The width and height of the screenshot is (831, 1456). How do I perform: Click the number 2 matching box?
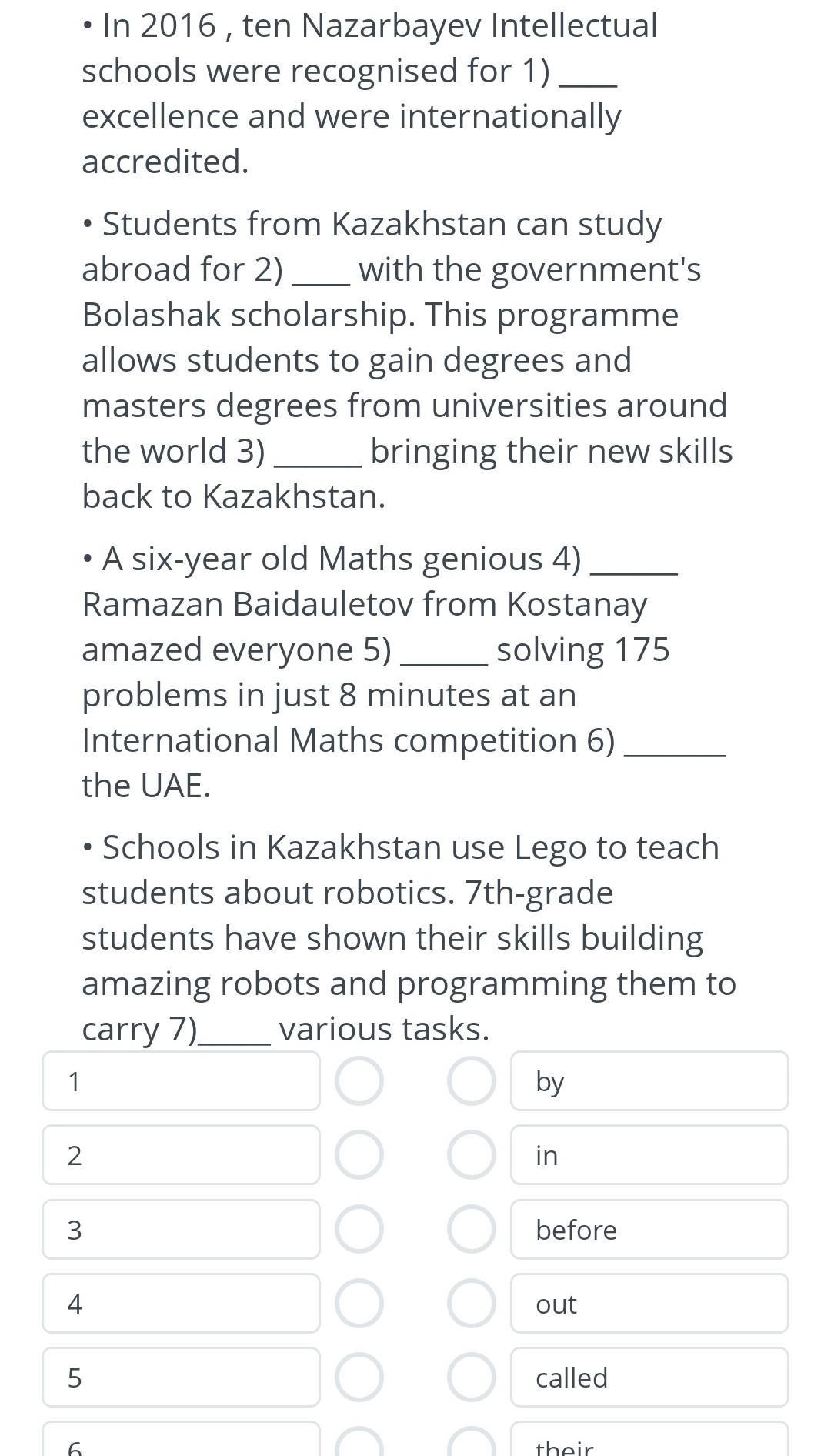(181, 1155)
